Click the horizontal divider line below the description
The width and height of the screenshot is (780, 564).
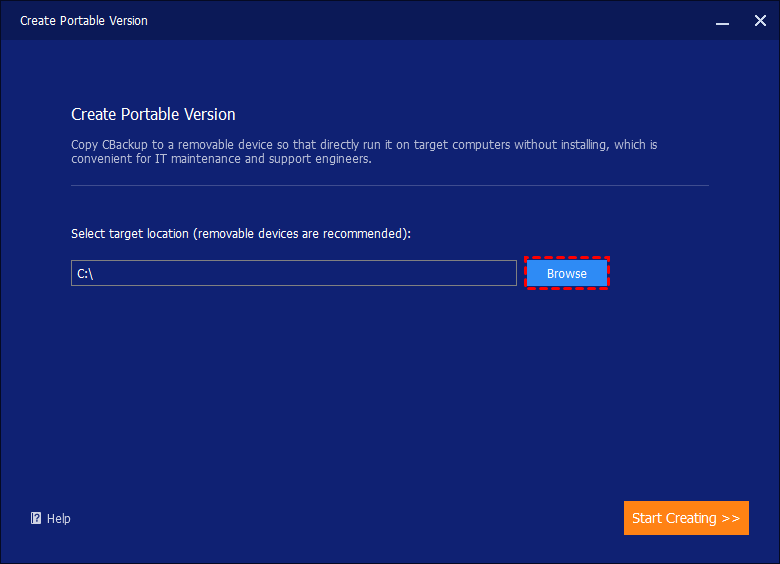point(389,185)
